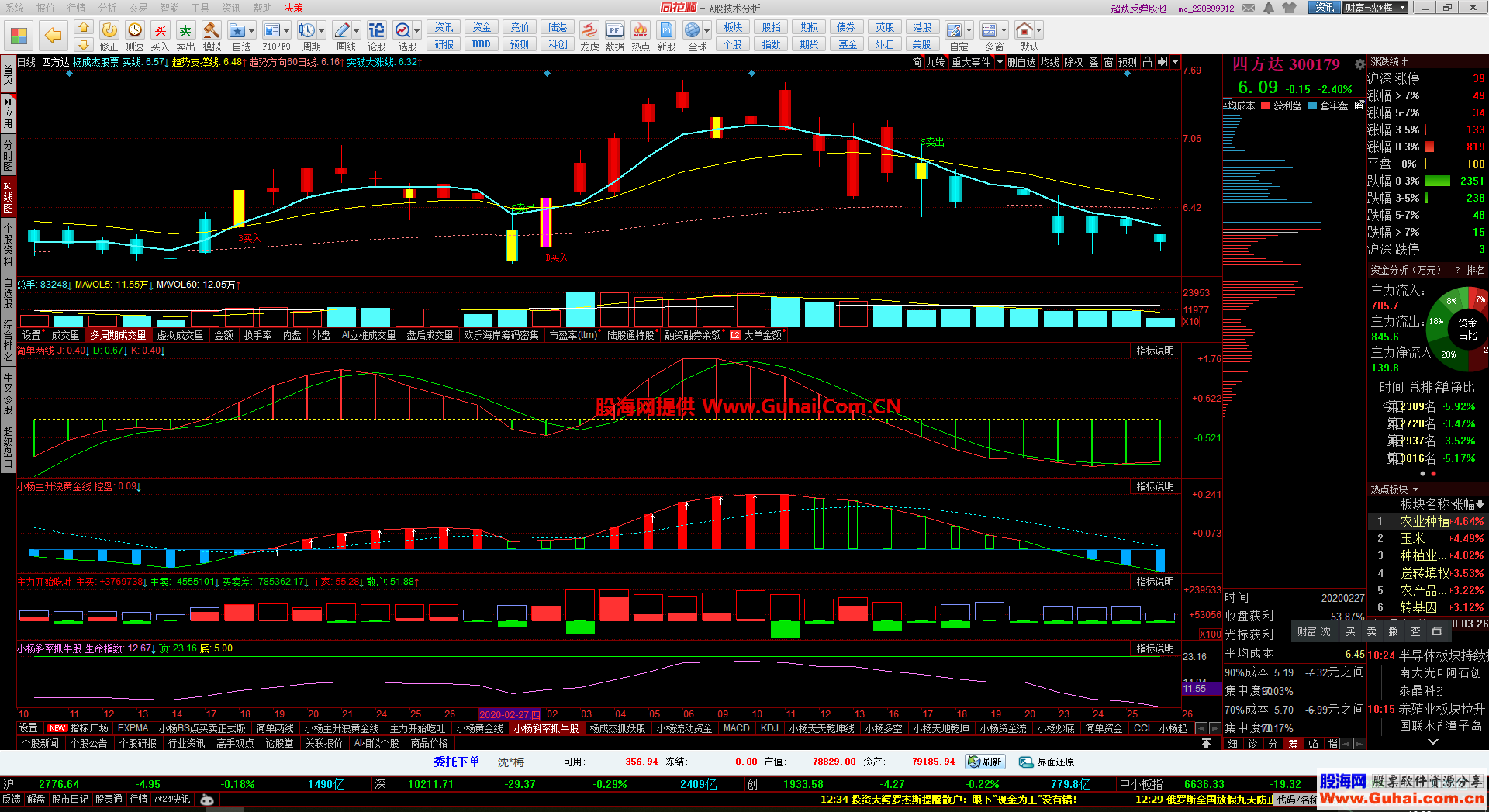
Task: Toggle the 预测 forecast button on the chart
Action: pyautogui.click(x=1127, y=62)
